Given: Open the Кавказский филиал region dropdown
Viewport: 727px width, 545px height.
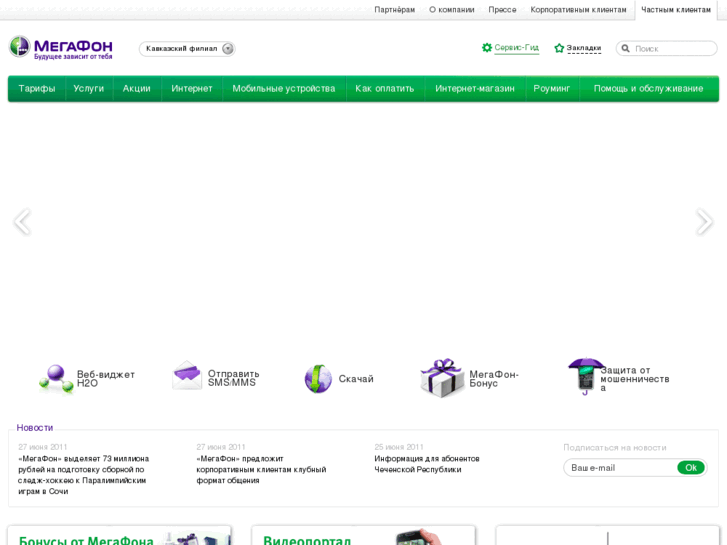Looking at the screenshot, I should point(187,49).
